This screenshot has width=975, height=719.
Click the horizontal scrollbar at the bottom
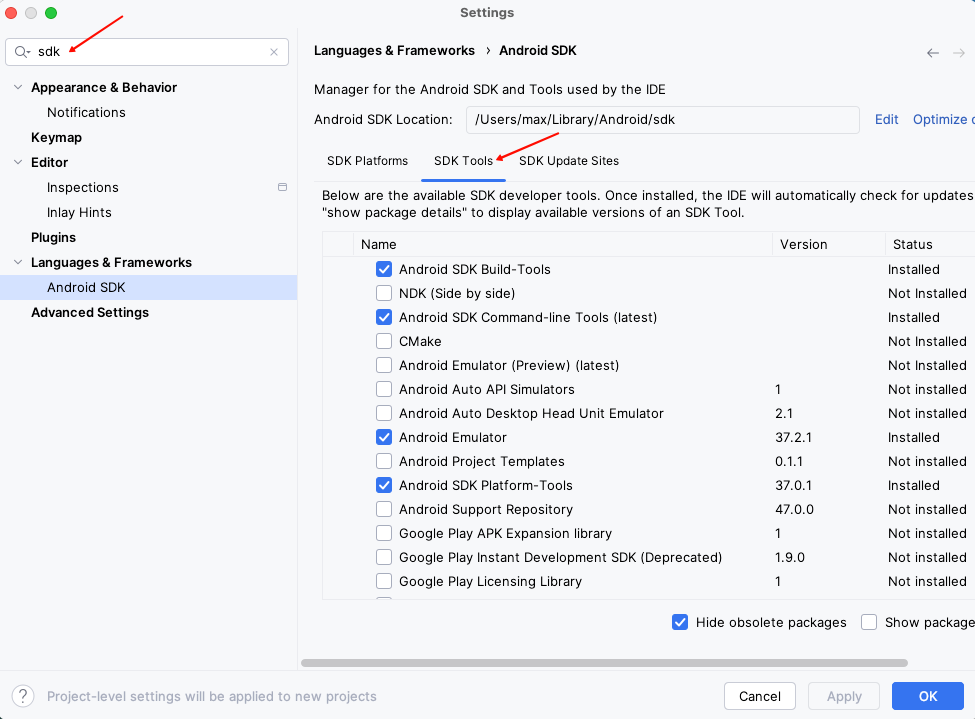604,663
